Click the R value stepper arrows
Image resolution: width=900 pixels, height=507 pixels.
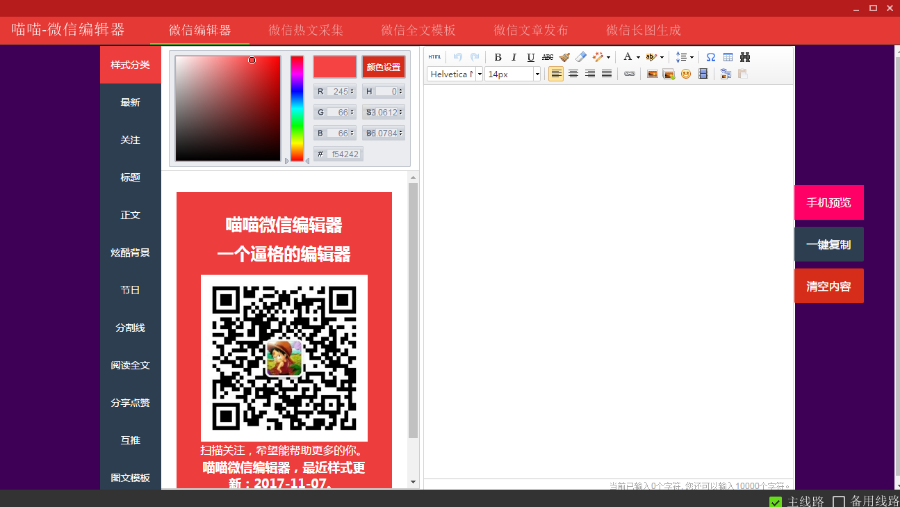click(x=352, y=91)
